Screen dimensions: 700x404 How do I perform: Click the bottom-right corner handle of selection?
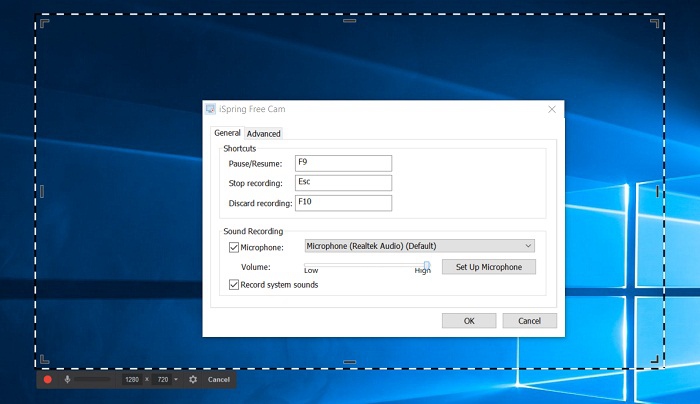coord(654,359)
